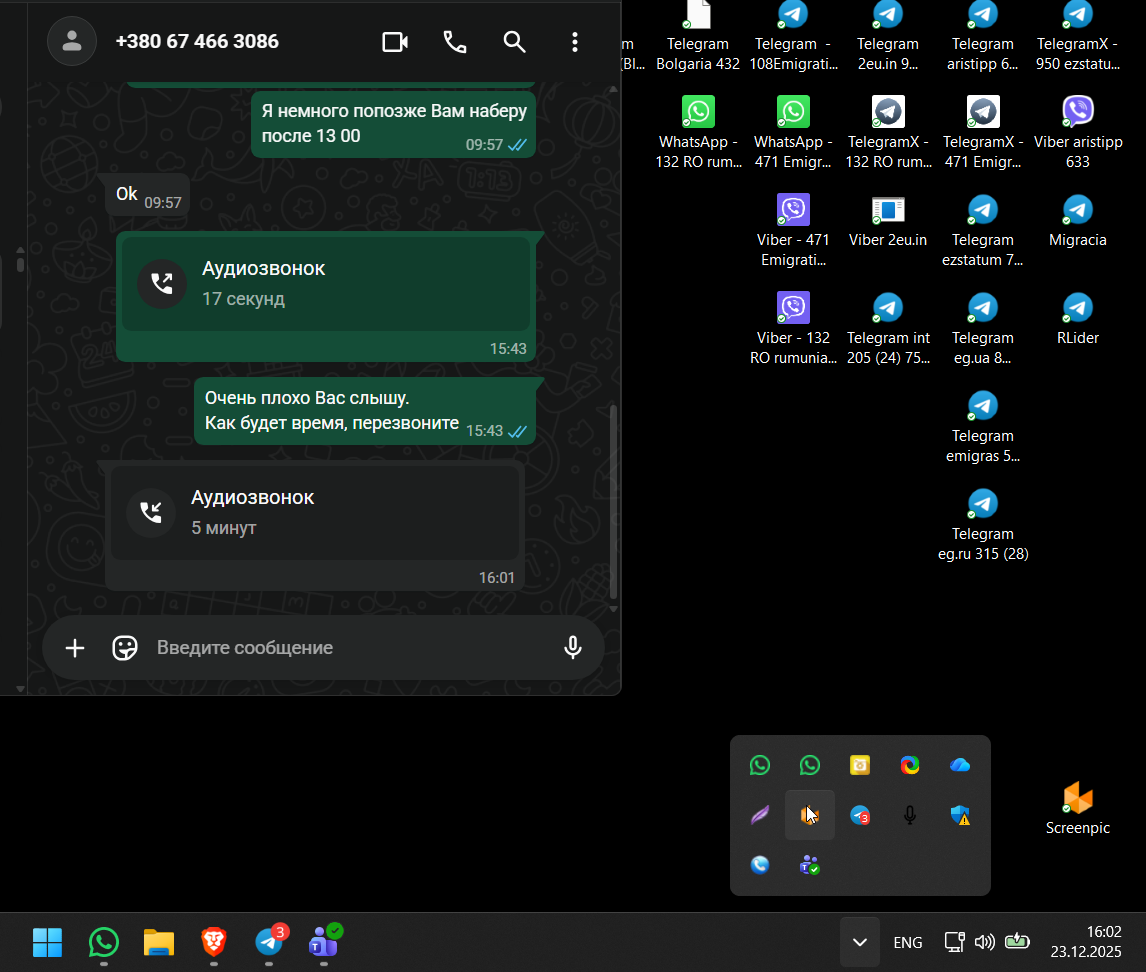Open Telegram emigras desktop shortcut

983,427
